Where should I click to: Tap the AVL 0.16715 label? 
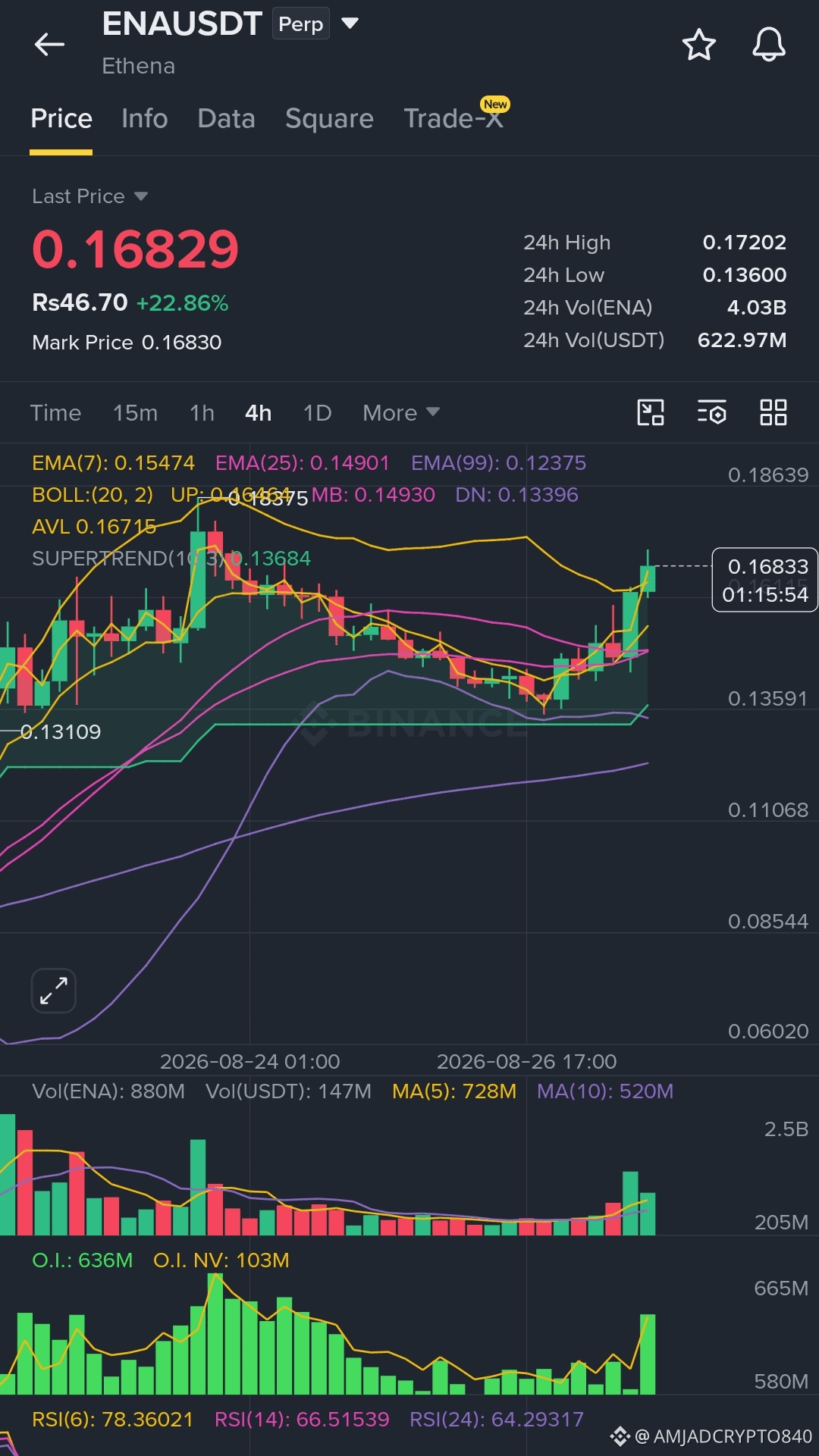click(x=94, y=527)
